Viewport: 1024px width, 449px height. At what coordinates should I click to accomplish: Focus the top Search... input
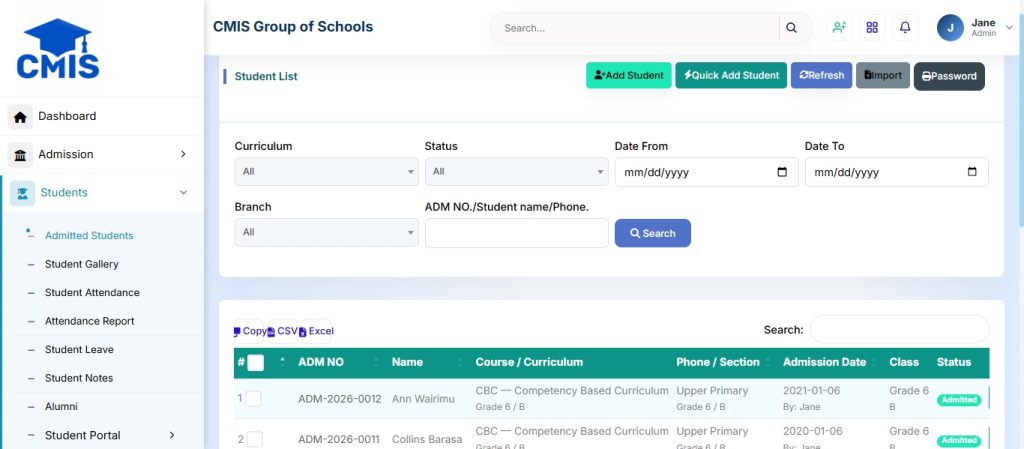[x=637, y=28]
